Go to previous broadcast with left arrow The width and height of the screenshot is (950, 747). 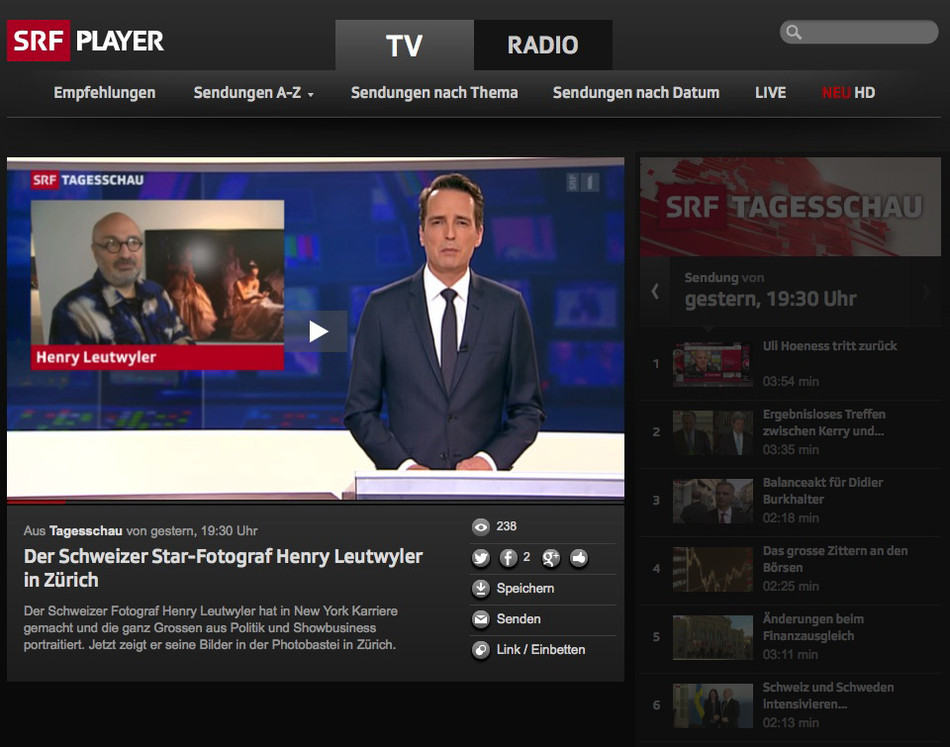coord(655,291)
